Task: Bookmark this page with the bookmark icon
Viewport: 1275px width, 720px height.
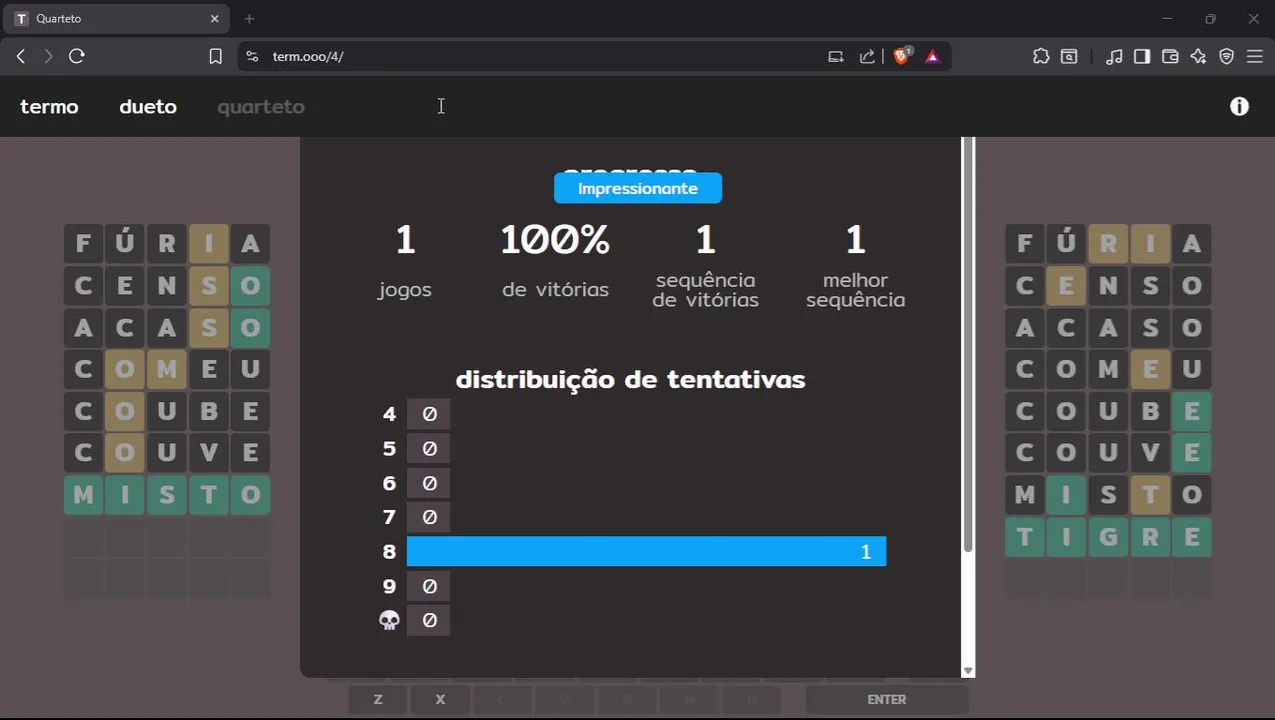Action: coord(215,57)
